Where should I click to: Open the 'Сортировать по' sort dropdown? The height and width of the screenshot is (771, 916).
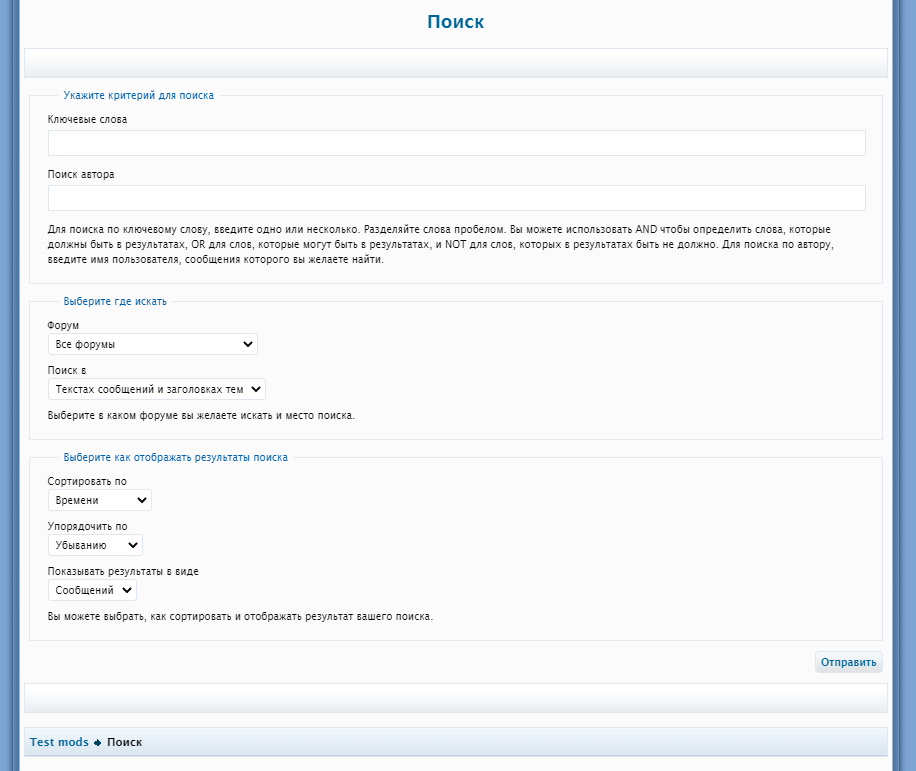pyautogui.click(x=99, y=500)
